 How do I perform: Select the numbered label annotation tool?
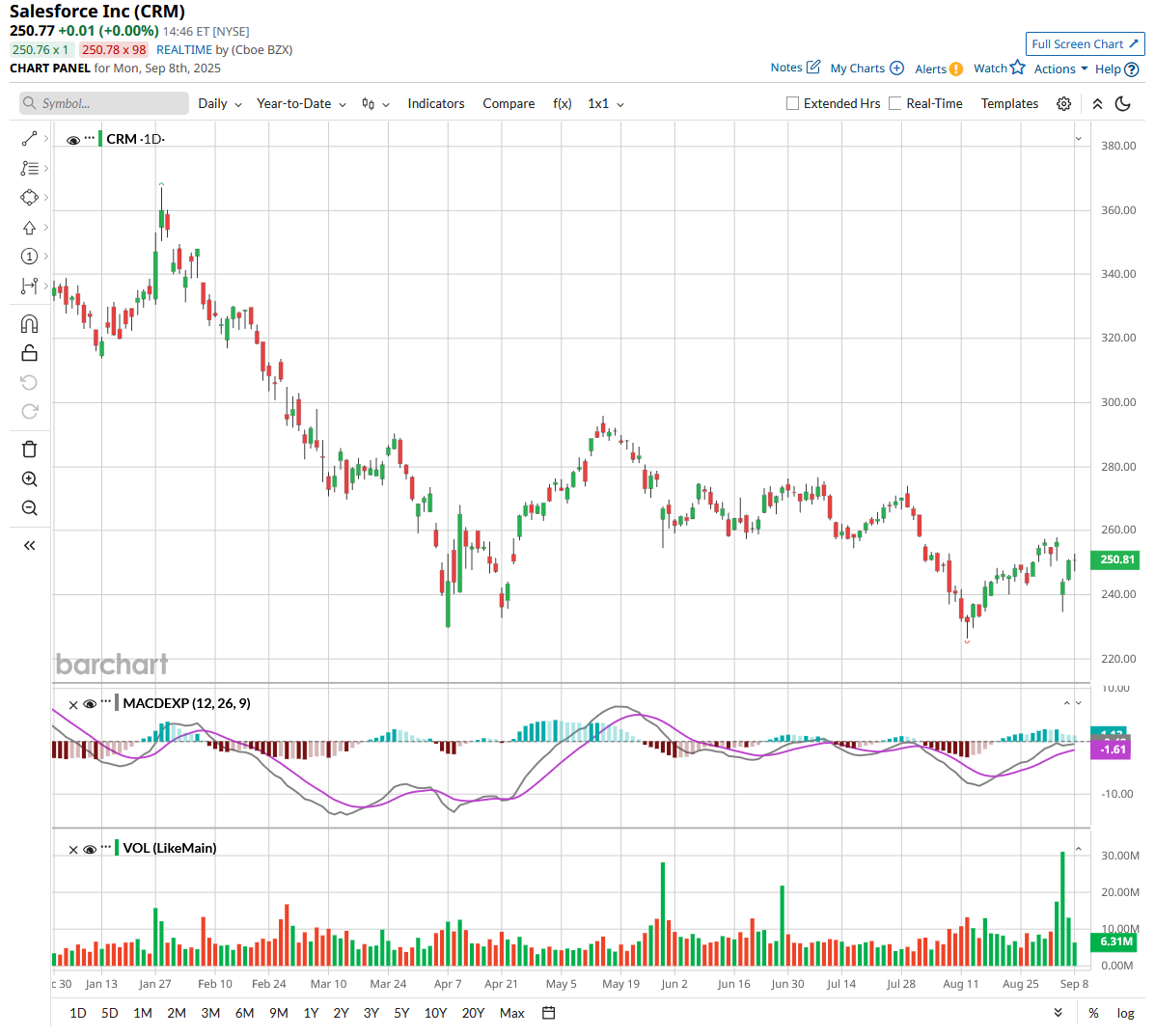pyautogui.click(x=30, y=257)
